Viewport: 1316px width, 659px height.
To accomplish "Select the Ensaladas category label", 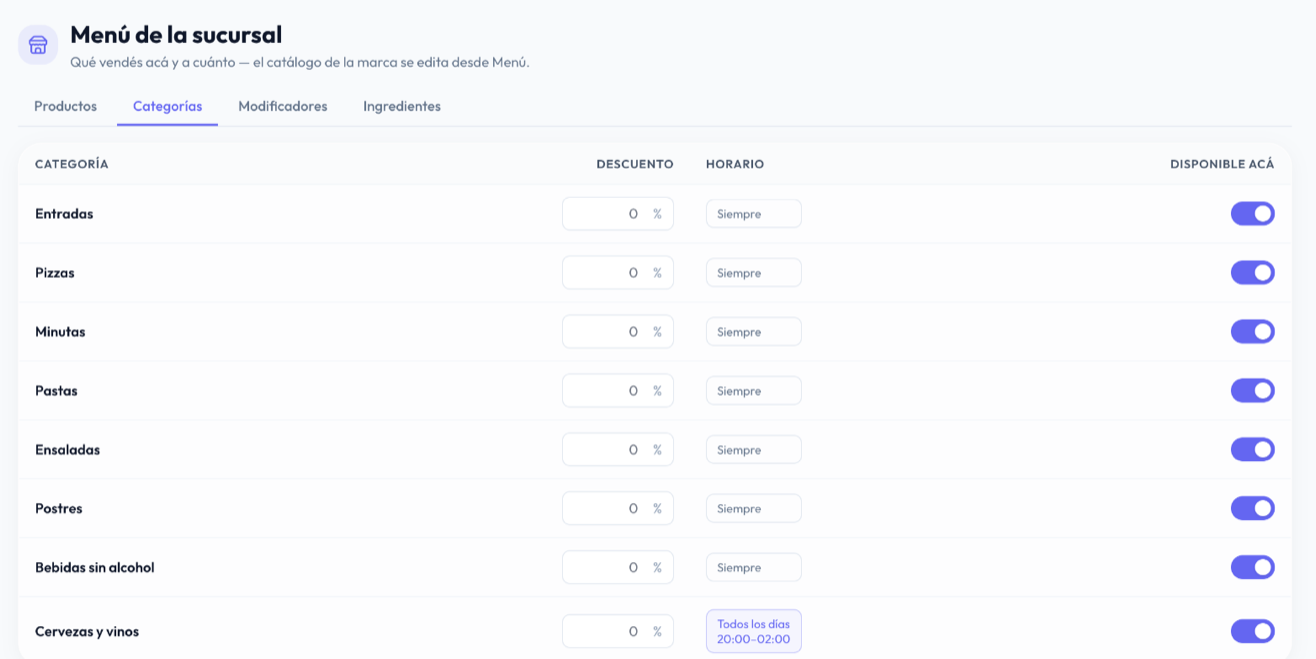I will [67, 450].
